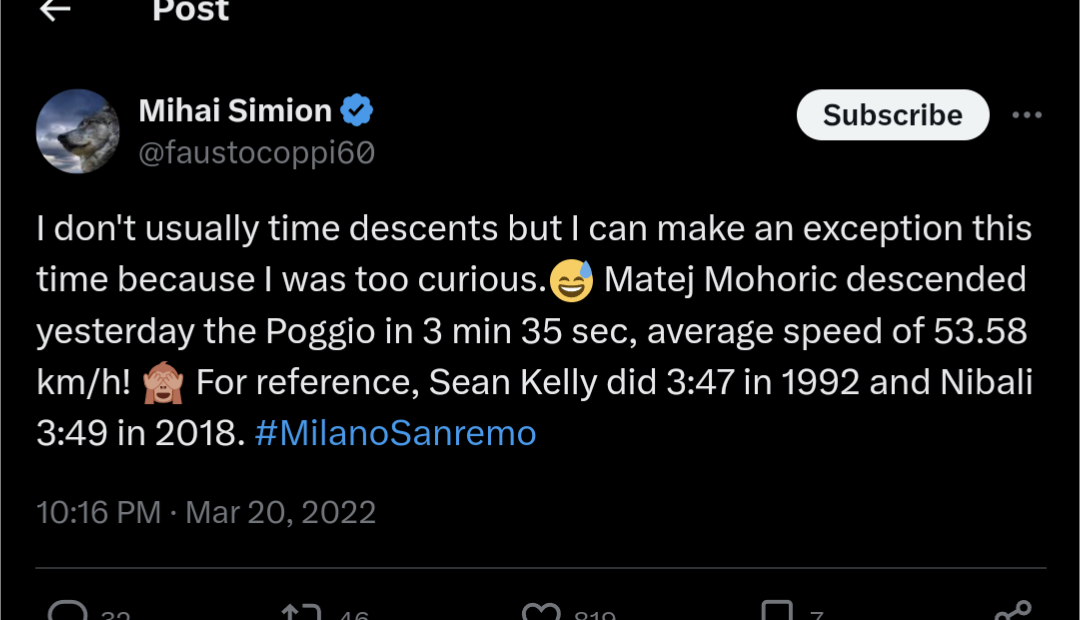
Task: Click the @faustocoppi60 handle
Action: pos(257,153)
